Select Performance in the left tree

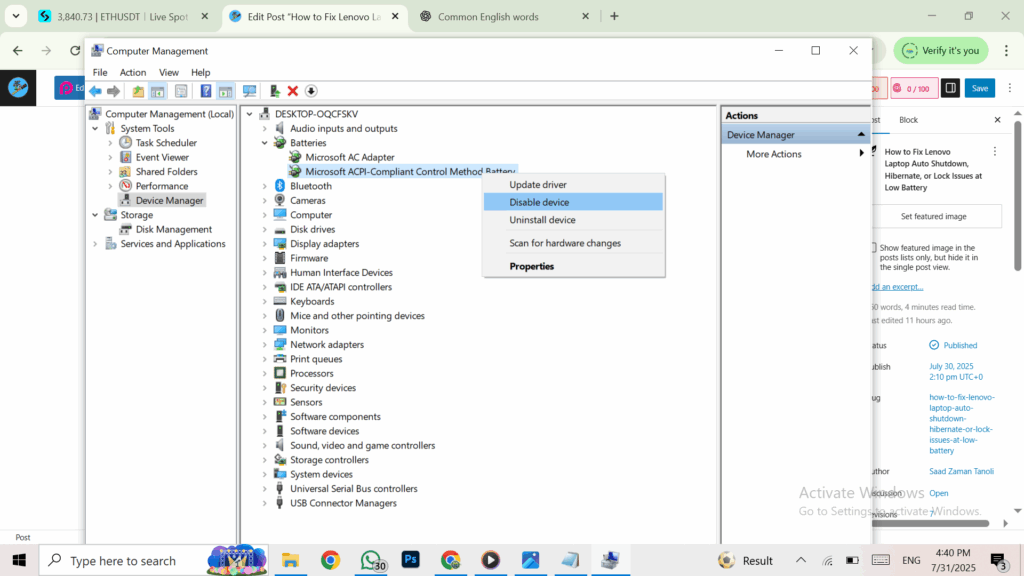(161, 186)
